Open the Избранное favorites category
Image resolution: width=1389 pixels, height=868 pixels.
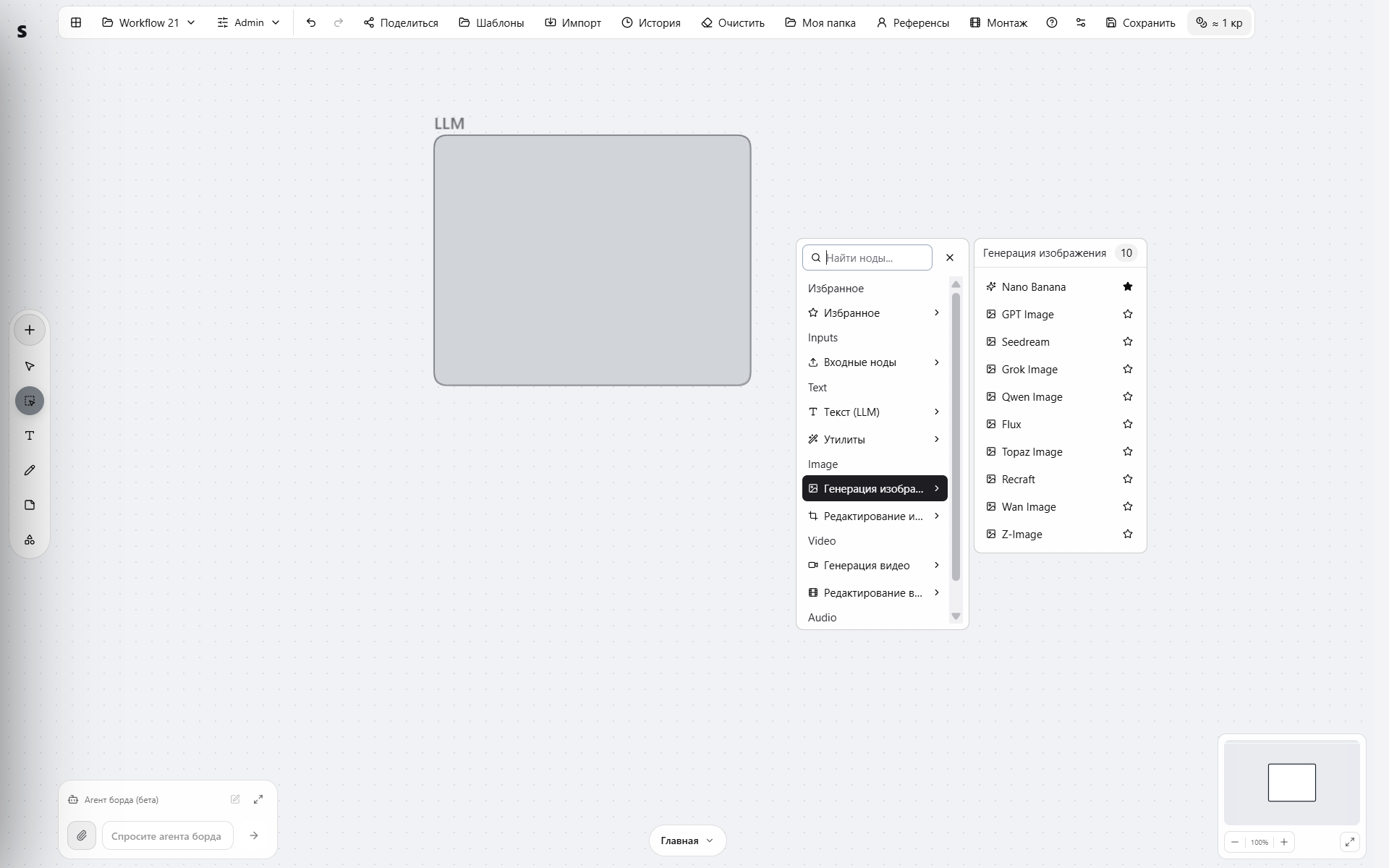tap(875, 313)
